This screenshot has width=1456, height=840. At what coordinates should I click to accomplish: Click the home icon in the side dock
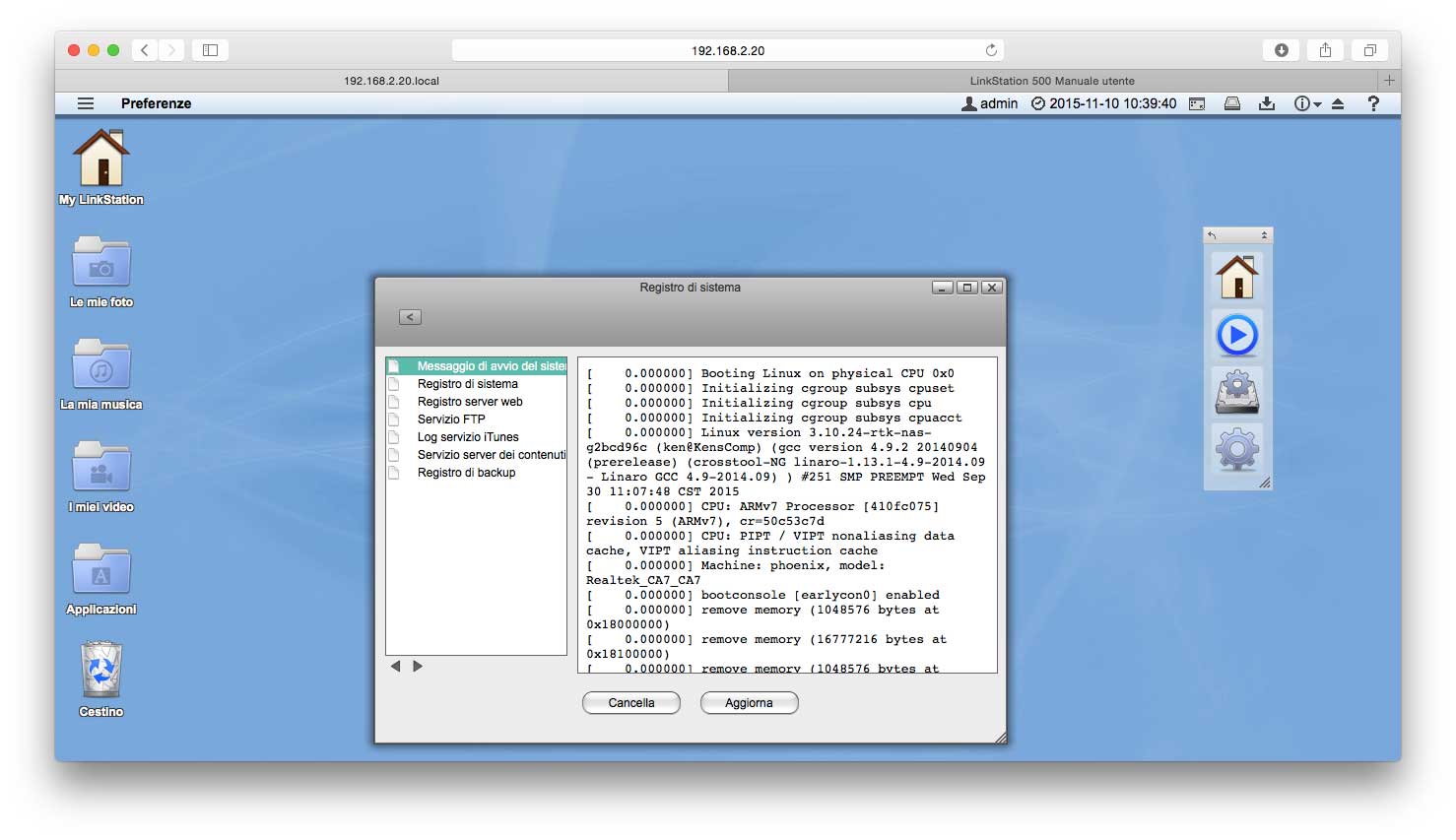pyautogui.click(x=1237, y=277)
